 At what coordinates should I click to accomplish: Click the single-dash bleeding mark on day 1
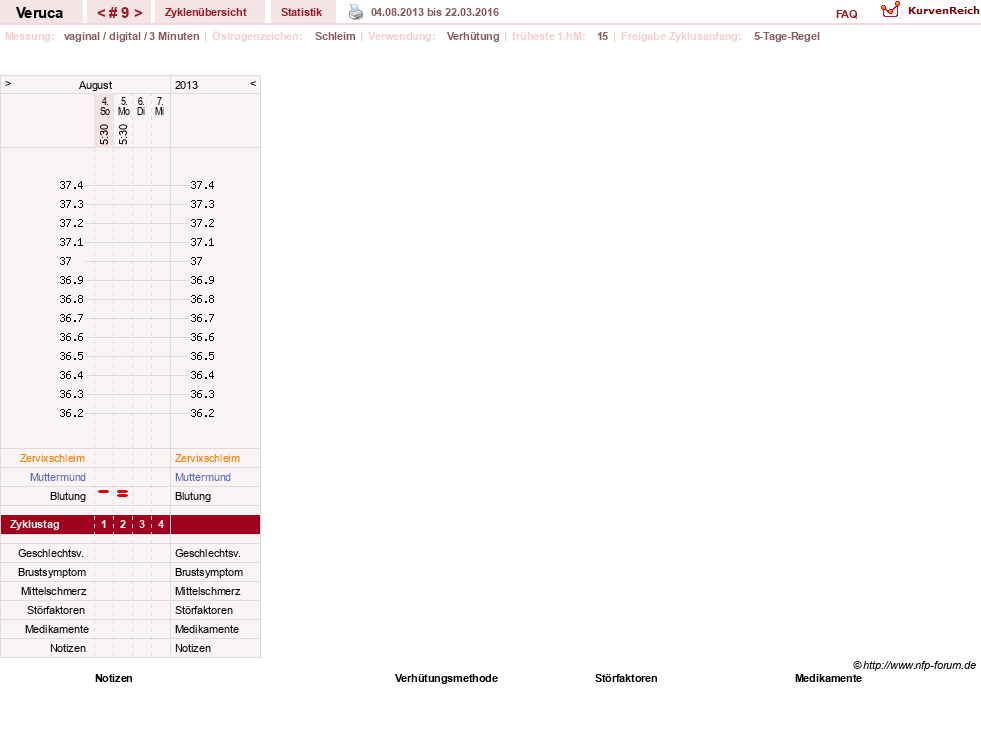pos(104,492)
